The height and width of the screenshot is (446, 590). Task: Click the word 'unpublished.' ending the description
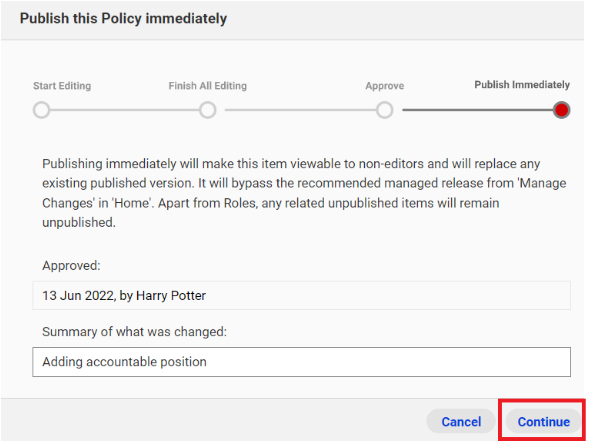79,222
